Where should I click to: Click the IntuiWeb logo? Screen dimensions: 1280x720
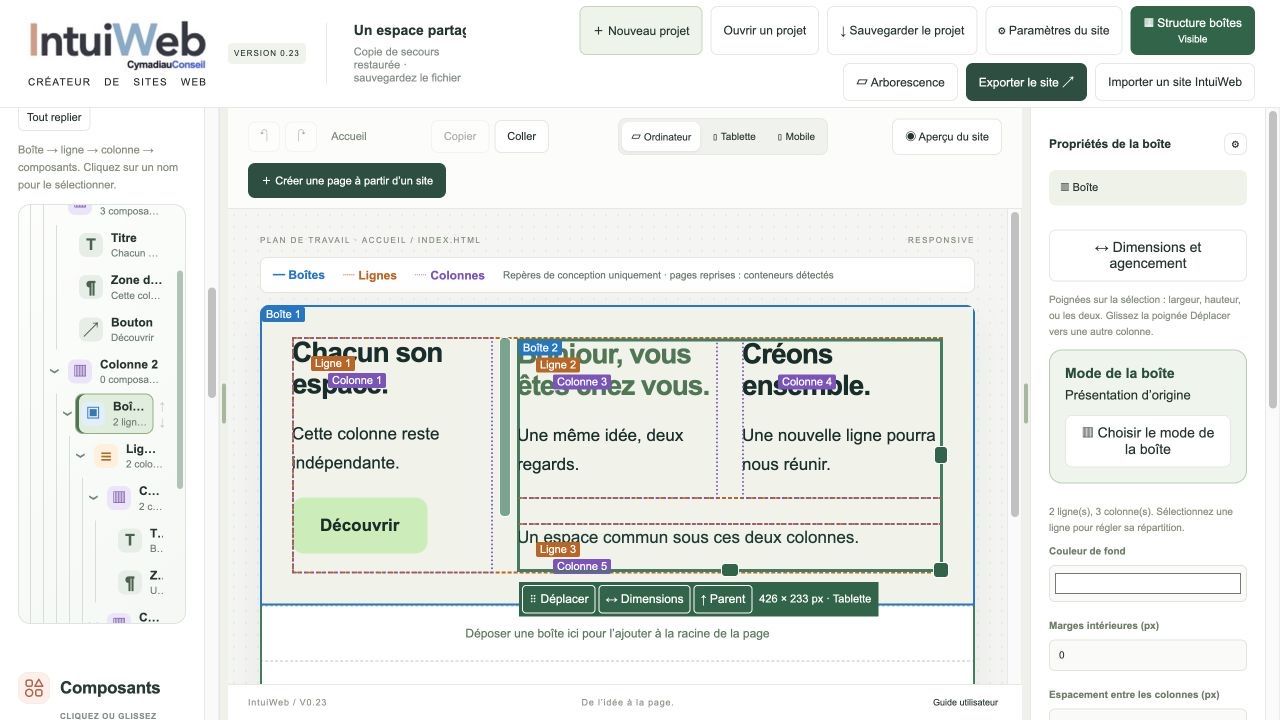(x=117, y=44)
